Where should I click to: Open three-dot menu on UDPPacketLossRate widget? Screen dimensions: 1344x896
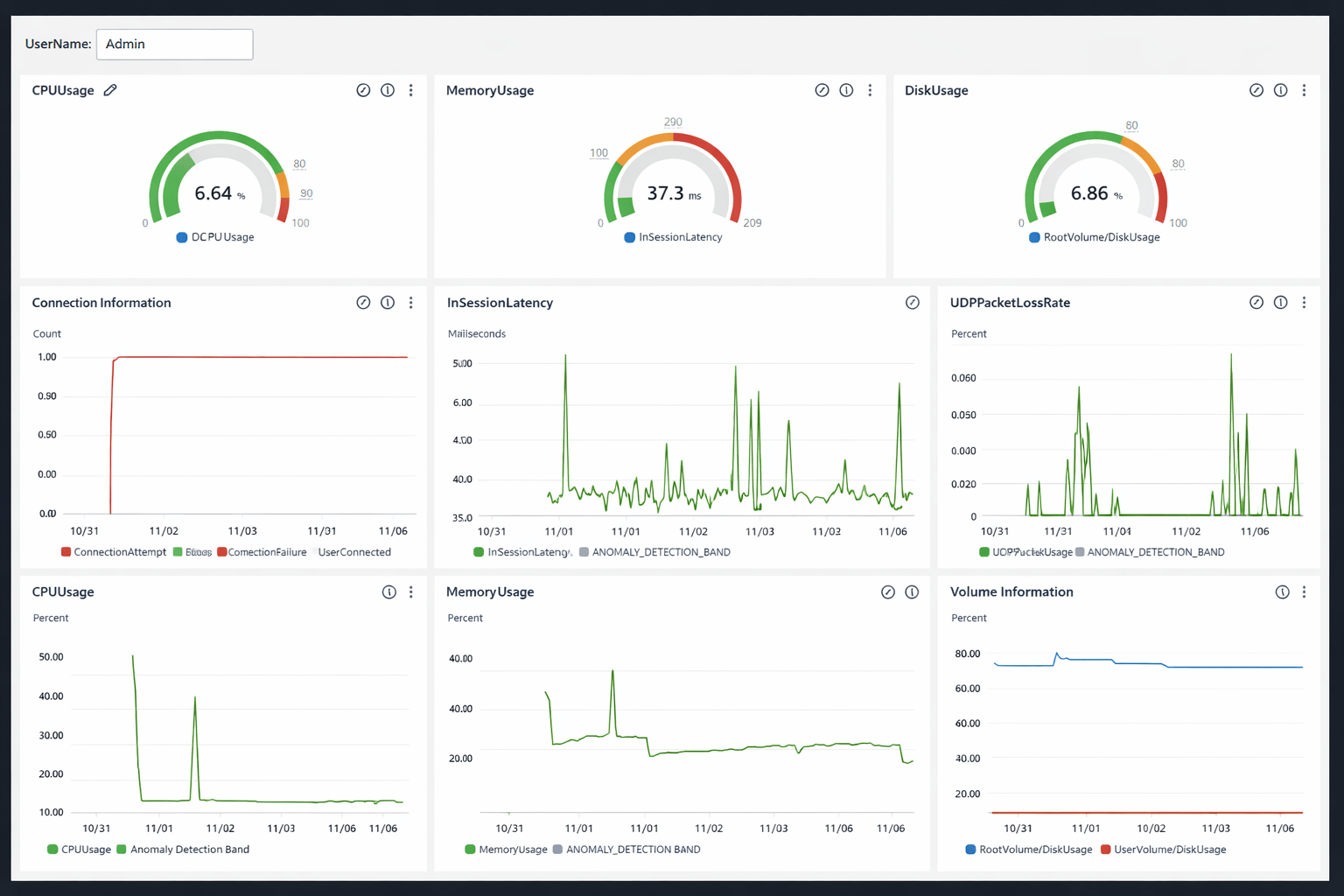click(1304, 303)
